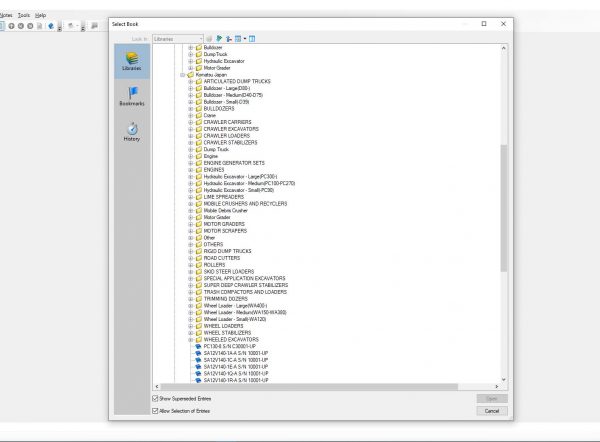Toggle Show Superseded Entries checkbox
This screenshot has height=442, width=600.
pyautogui.click(x=155, y=398)
